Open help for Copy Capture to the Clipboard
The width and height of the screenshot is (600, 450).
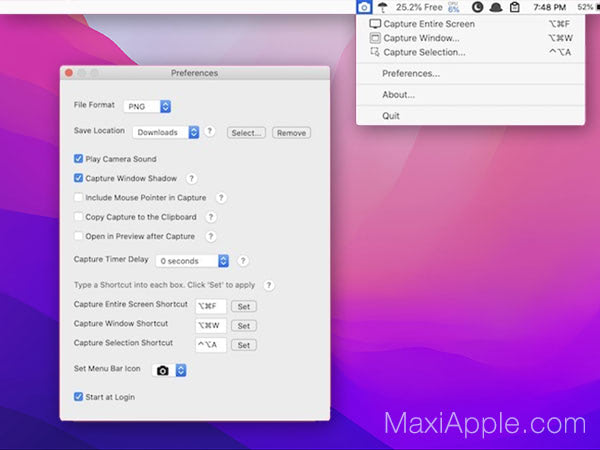211,217
